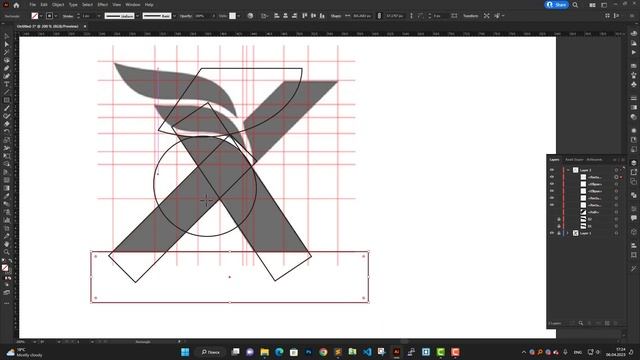Viewport: 640px width, 360px height.
Task: Click the Fill color swatch in control bar
Action: 35,16
